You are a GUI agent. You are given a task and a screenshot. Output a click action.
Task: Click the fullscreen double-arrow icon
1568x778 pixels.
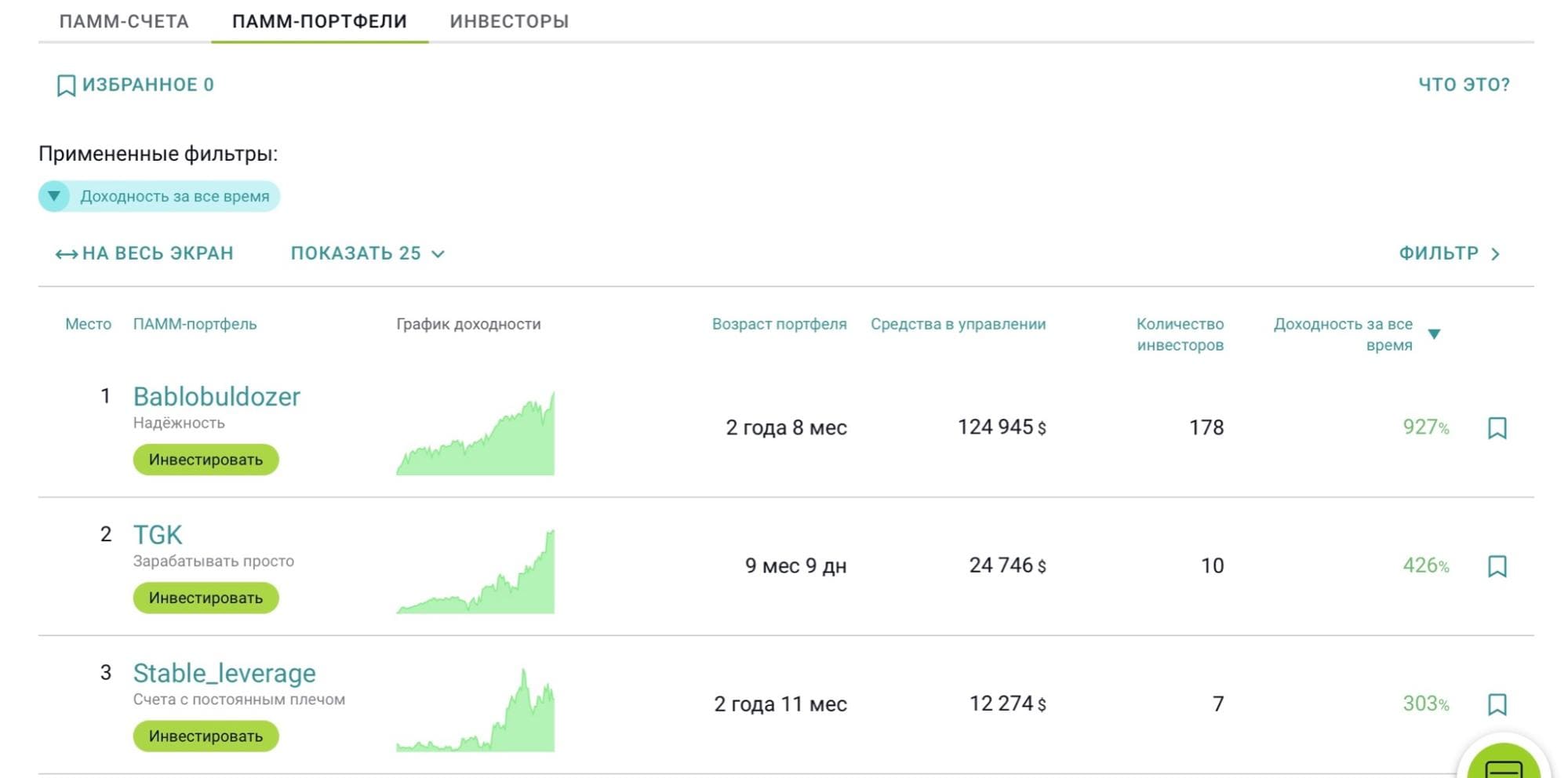[x=66, y=254]
